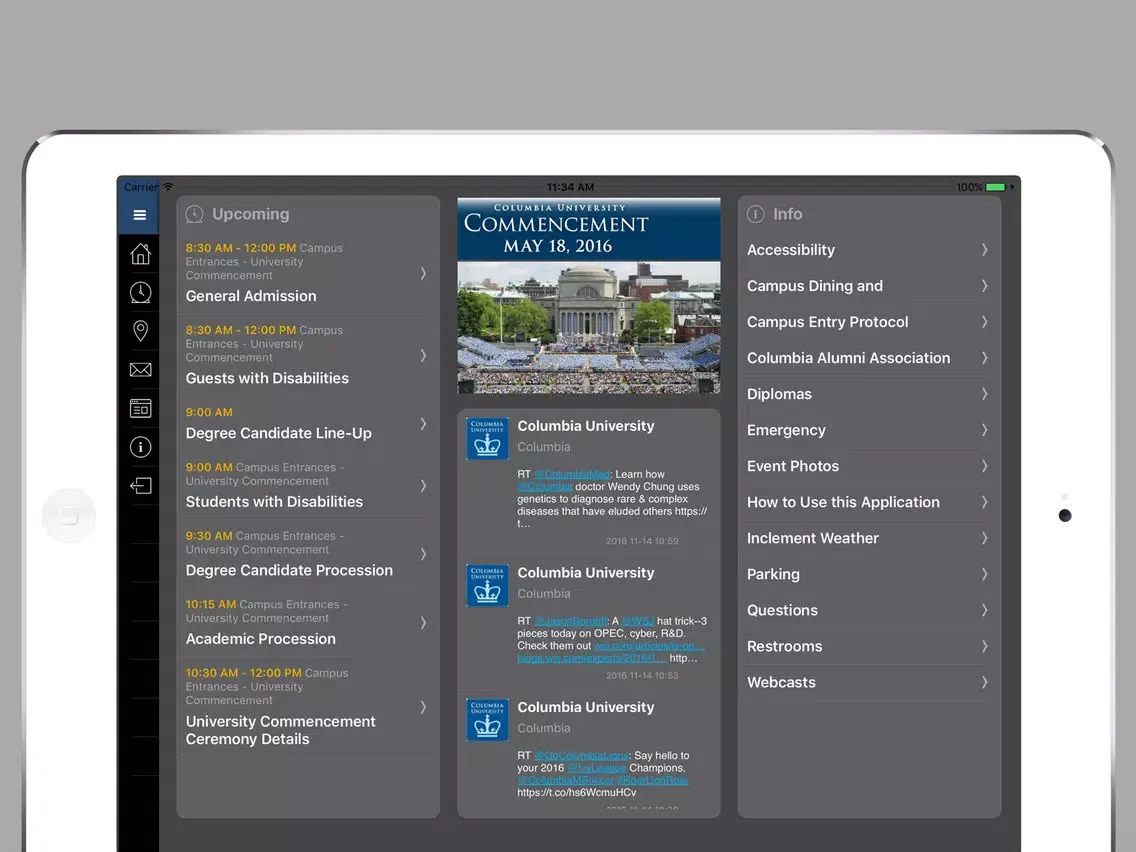The height and width of the screenshot is (852, 1136).
Task: Open Webcasts info item
Action: click(x=869, y=682)
